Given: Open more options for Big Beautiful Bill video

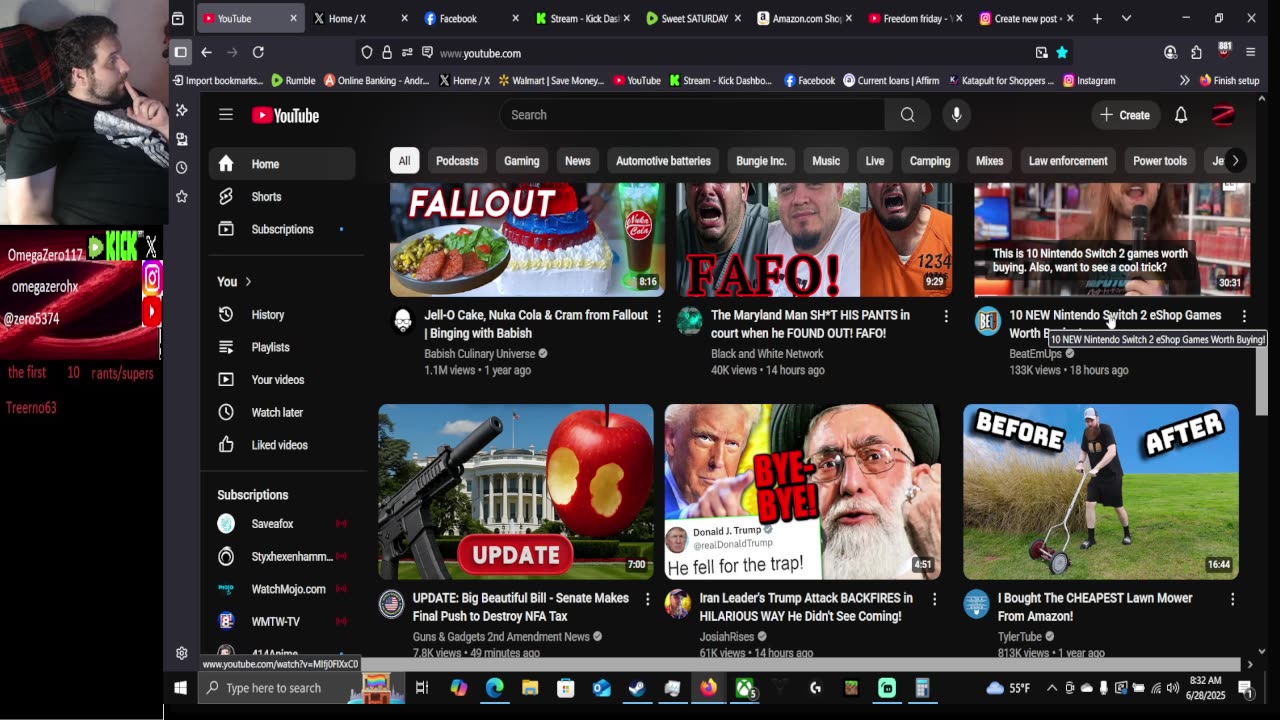Looking at the screenshot, I should 647,599.
